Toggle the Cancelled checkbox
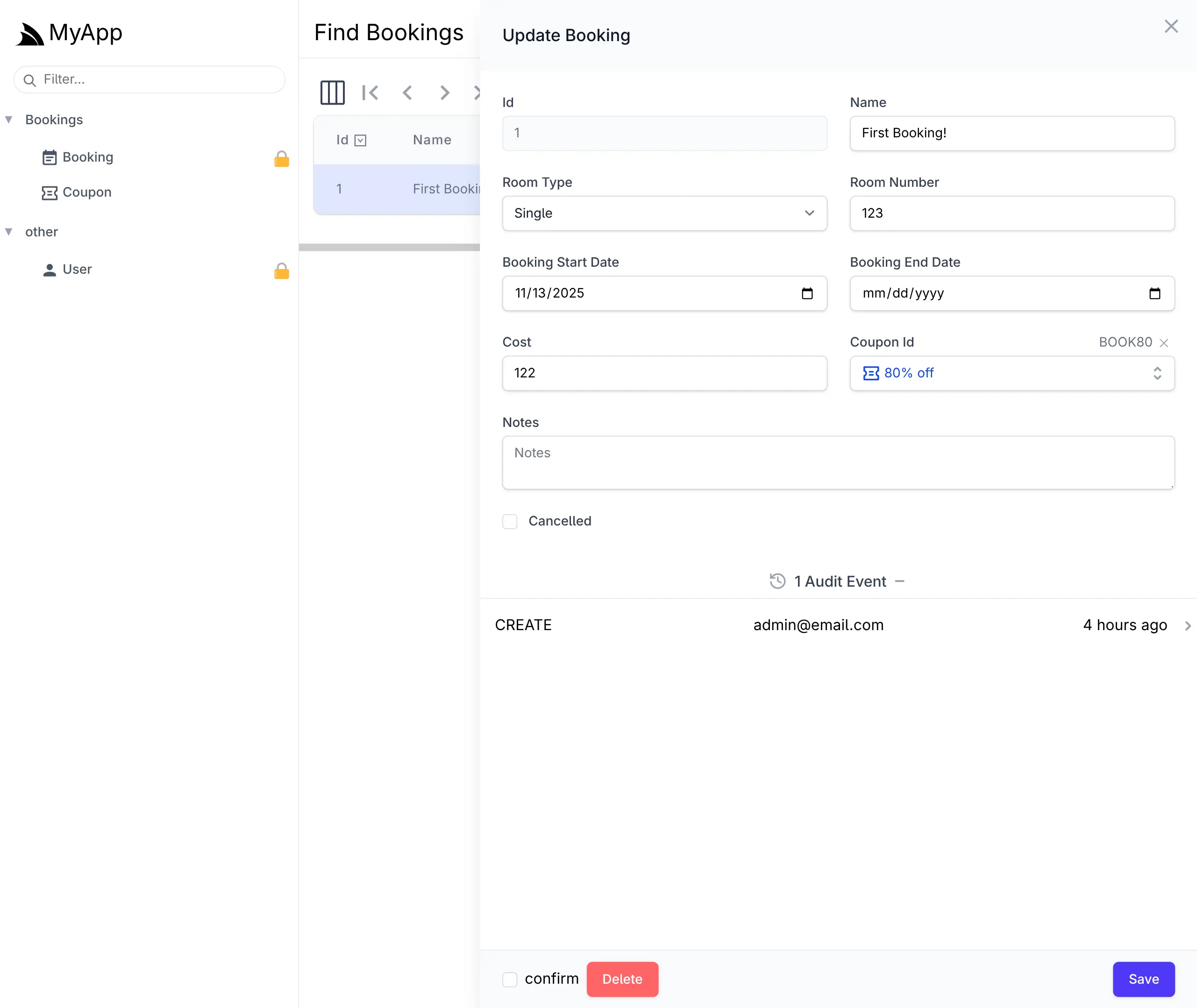The width and height of the screenshot is (1197, 1008). click(510, 521)
